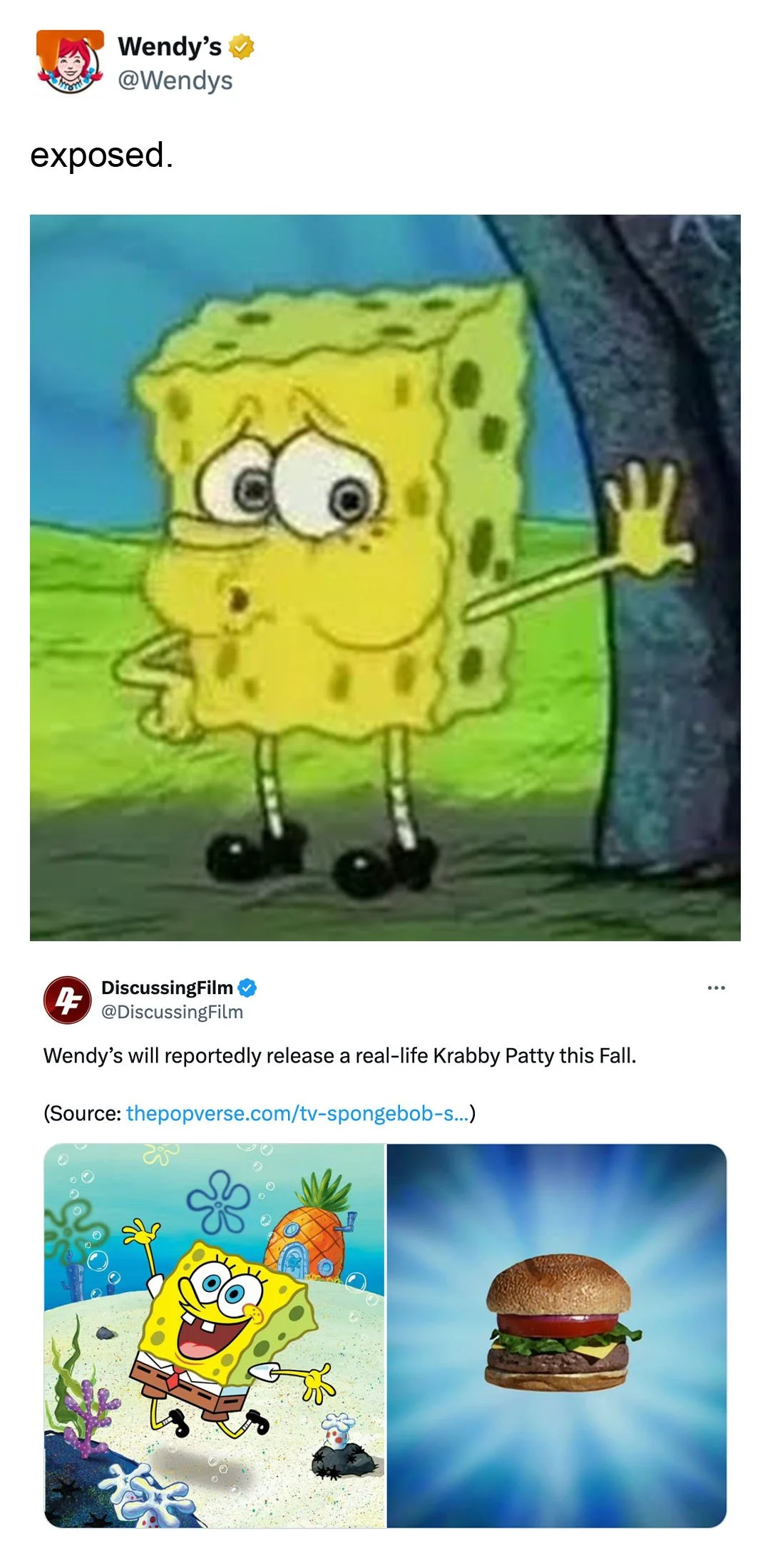Open the Krabby Patty burger image

557,1336
